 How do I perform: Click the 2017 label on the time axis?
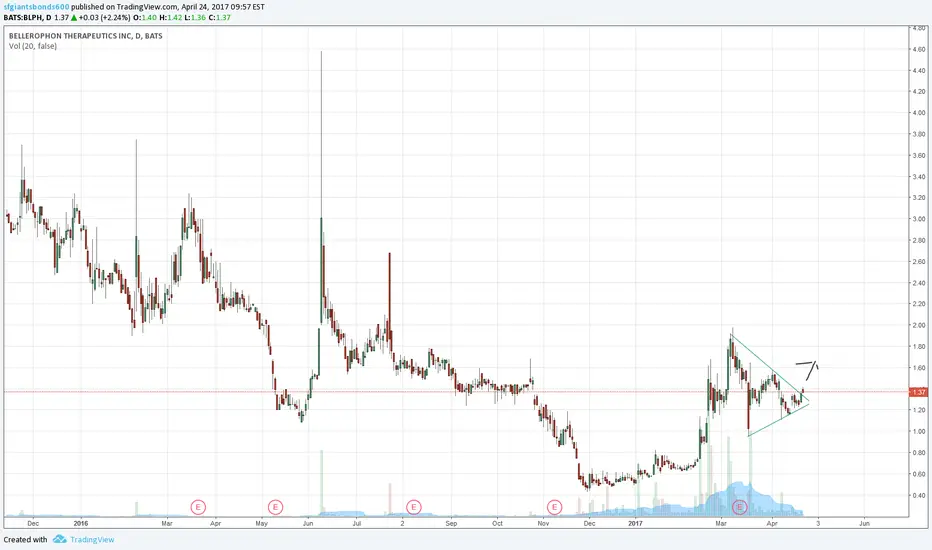(x=635, y=524)
